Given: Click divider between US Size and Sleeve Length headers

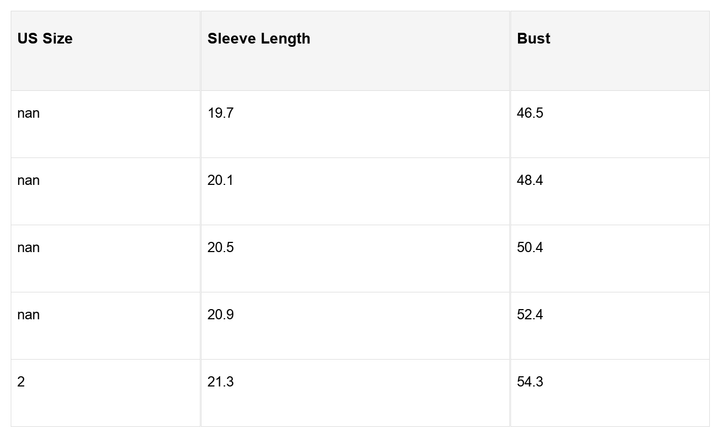Looking at the screenshot, I should pyautogui.click(x=200, y=50).
